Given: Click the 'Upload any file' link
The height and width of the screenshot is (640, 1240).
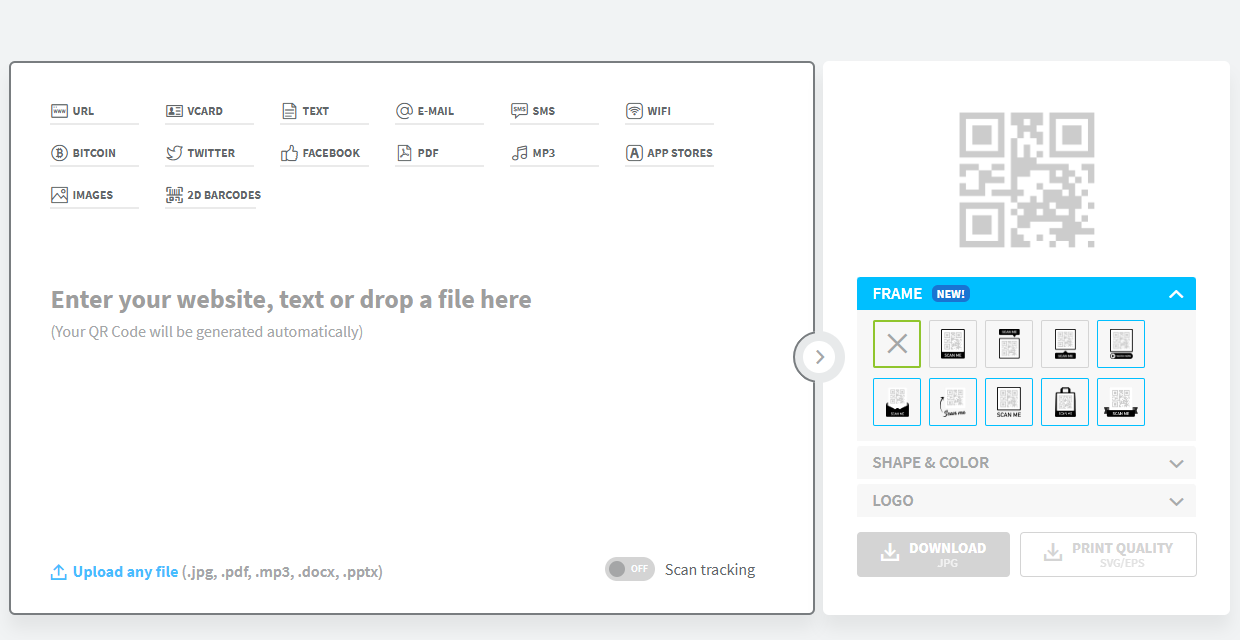Looking at the screenshot, I should pos(114,572).
